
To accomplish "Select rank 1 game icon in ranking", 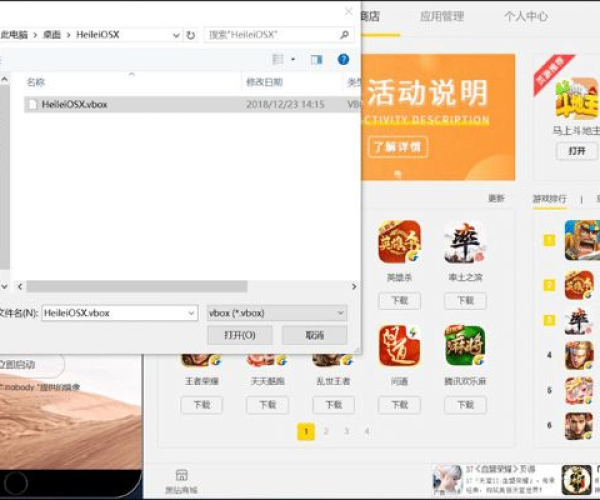I will (582, 240).
